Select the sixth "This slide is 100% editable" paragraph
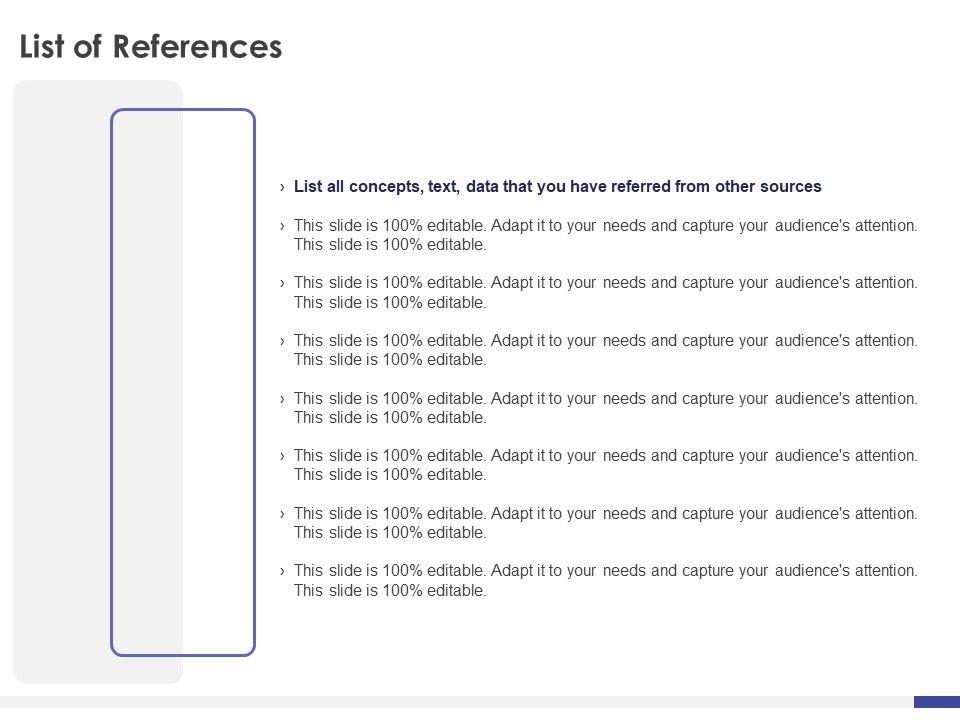Viewport: 960px width, 720px height. coord(605,523)
